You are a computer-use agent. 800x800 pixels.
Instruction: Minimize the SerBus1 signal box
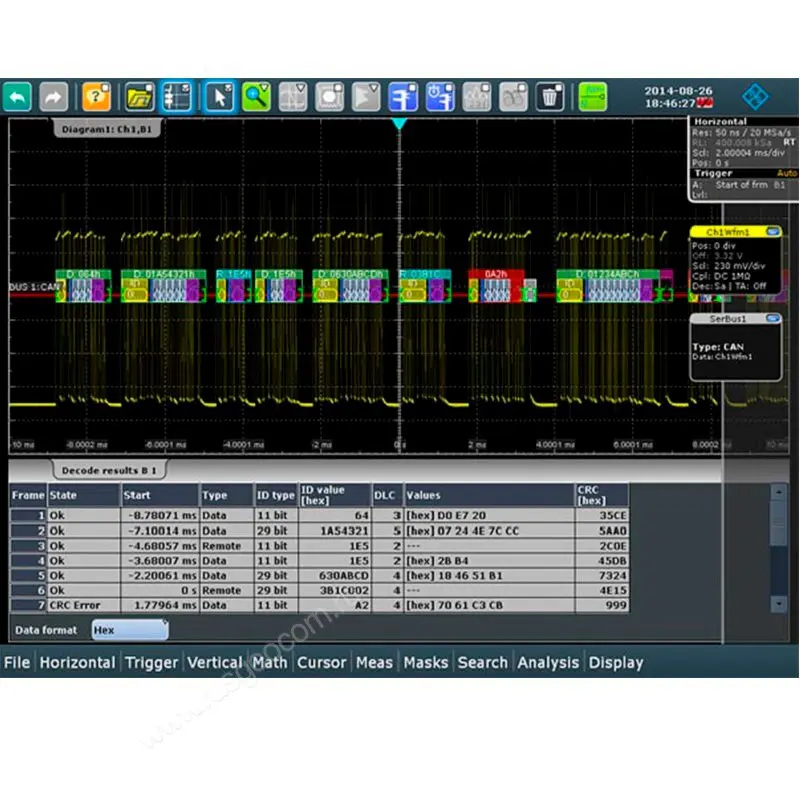point(771,319)
